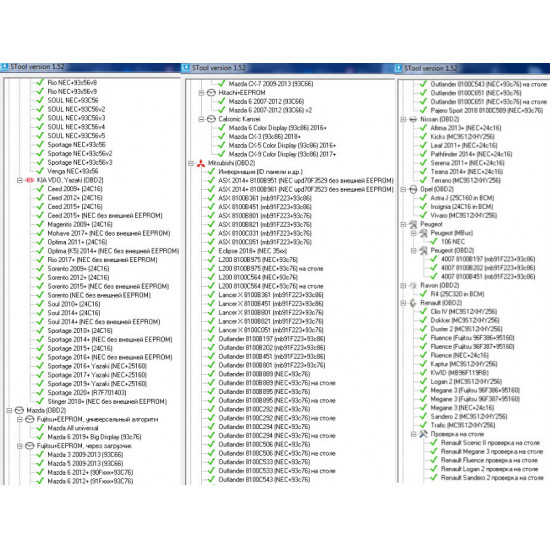550x550 pixels.
Task: Collapse the Opel (OBD2) node
Action: [x=403, y=189]
